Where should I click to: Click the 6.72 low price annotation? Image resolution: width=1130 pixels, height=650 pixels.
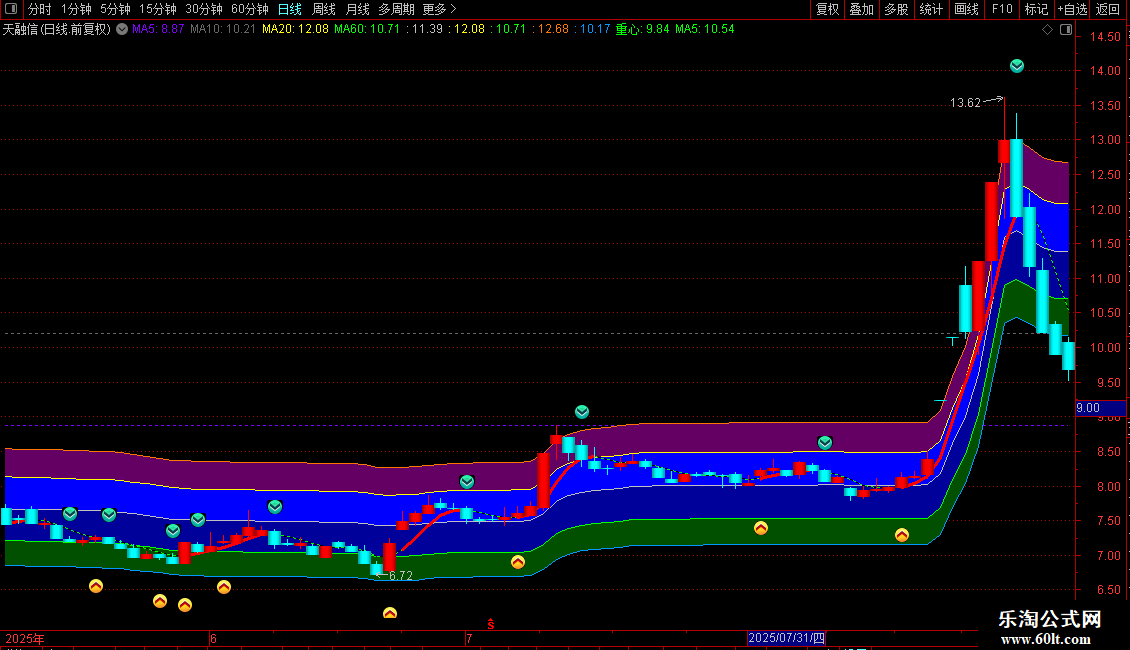pyautogui.click(x=401, y=576)
